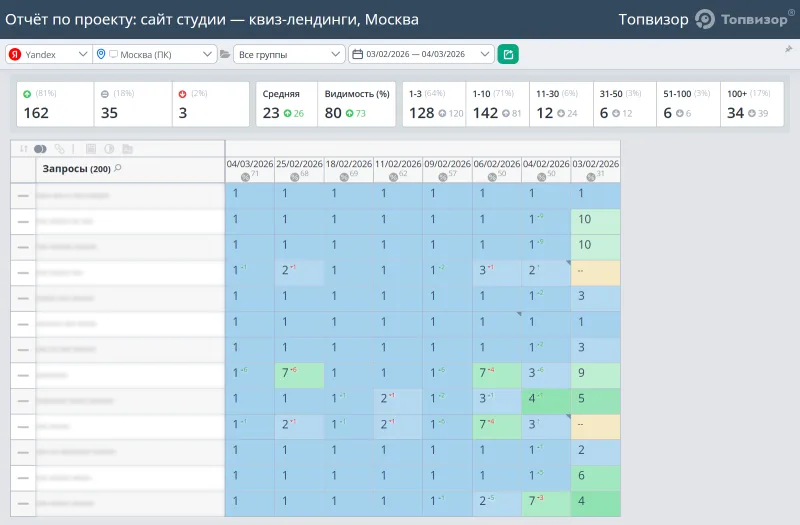
Task: Click the search magnifier next to Запросы (200)
Action: pos(118,168)
